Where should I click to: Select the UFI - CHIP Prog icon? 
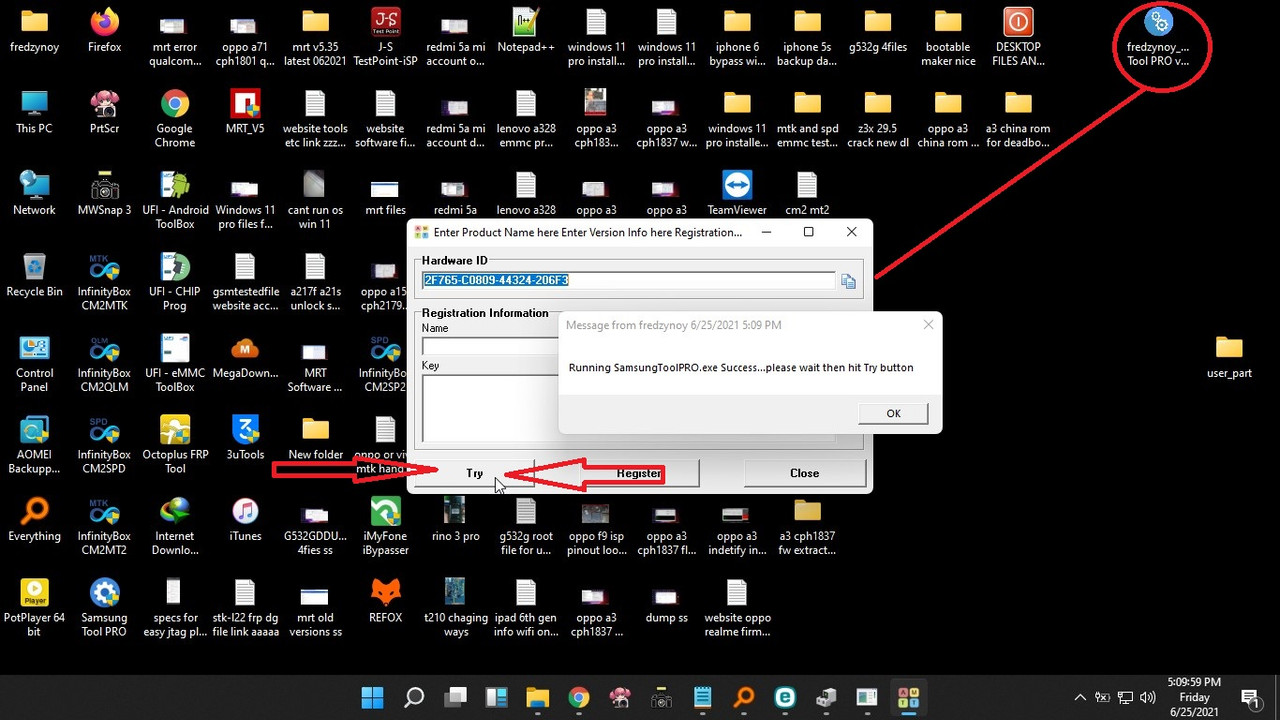point(174,282)
